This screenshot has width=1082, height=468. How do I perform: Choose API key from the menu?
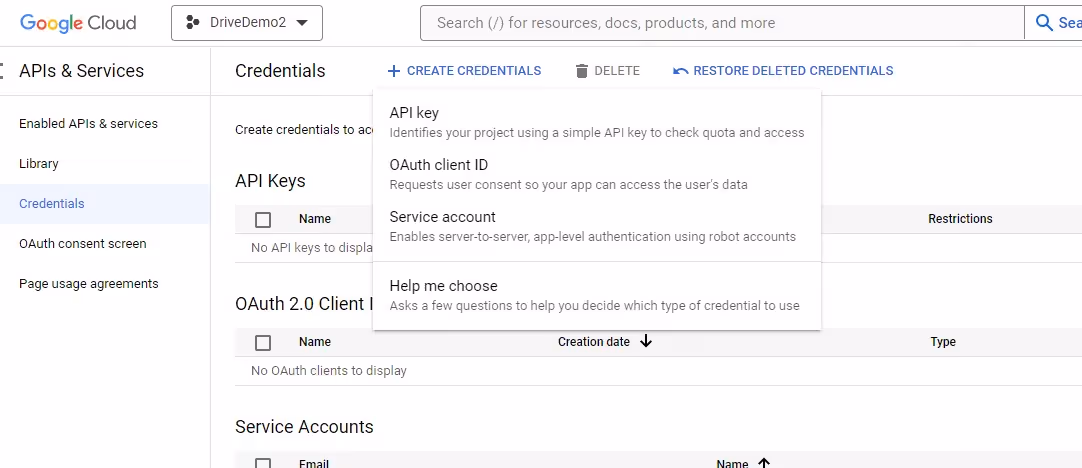pos(597,121)
